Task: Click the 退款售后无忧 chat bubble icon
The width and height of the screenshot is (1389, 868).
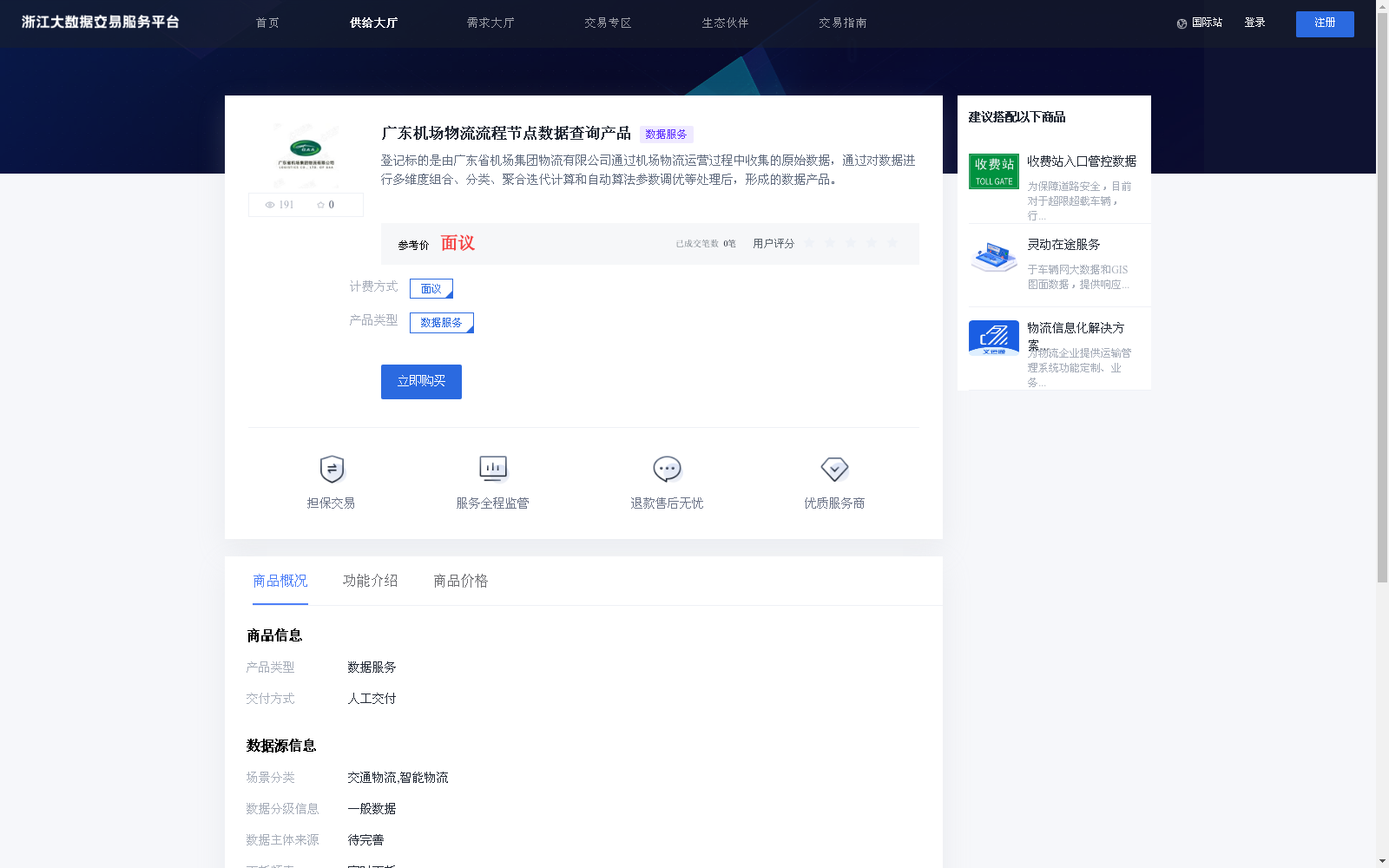Action: point(667,469)
